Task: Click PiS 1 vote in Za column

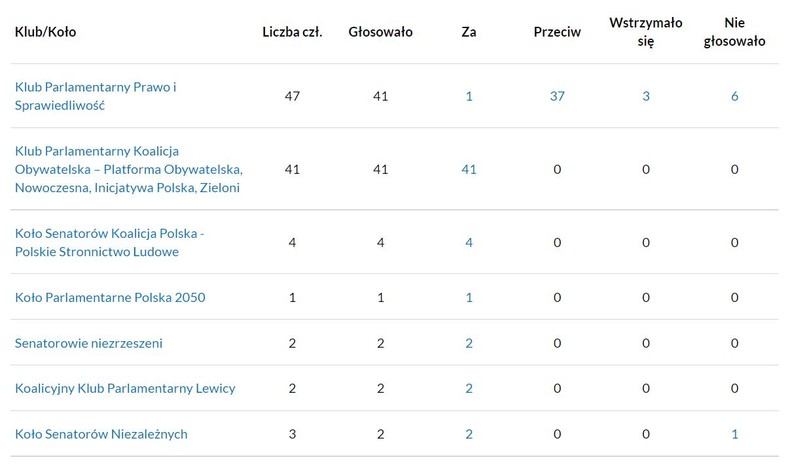Action: click(x=469, y=96)
